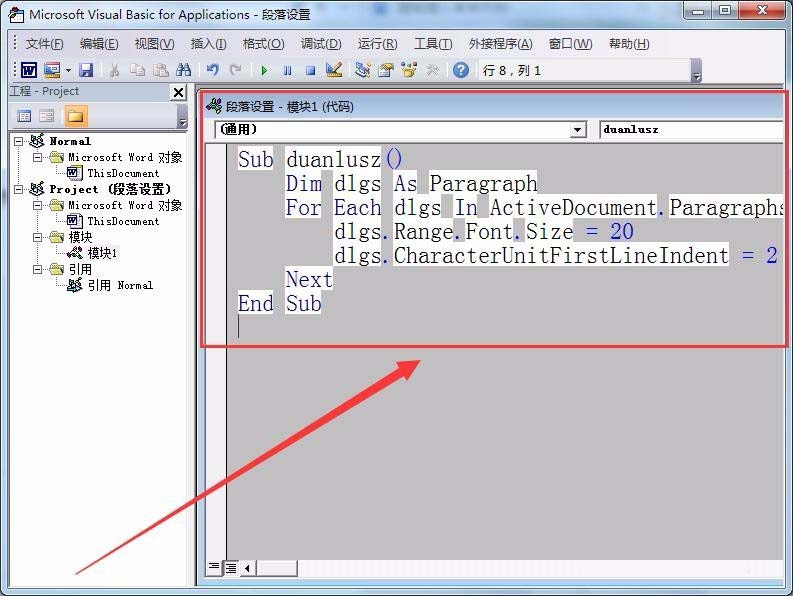Open the 格式(O) menu
793x596 pixels.
point(263,44)
